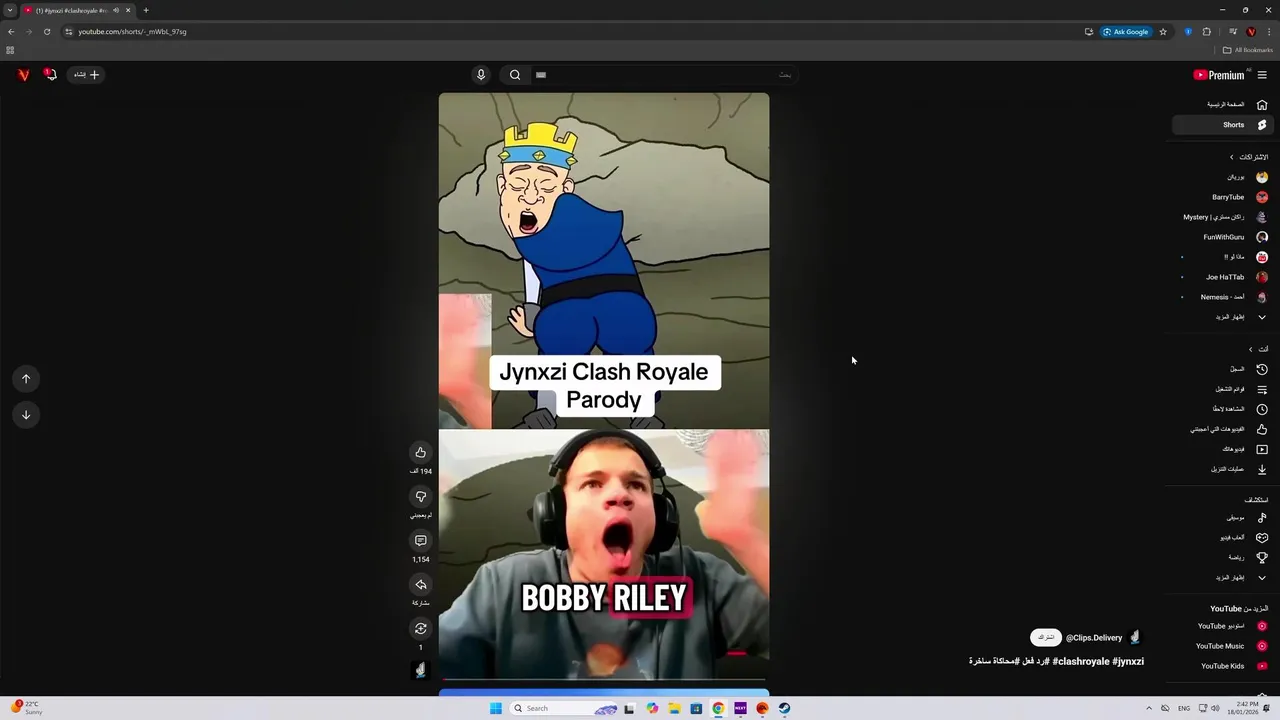Click the Chrome address bar URL

click(133, 31)
